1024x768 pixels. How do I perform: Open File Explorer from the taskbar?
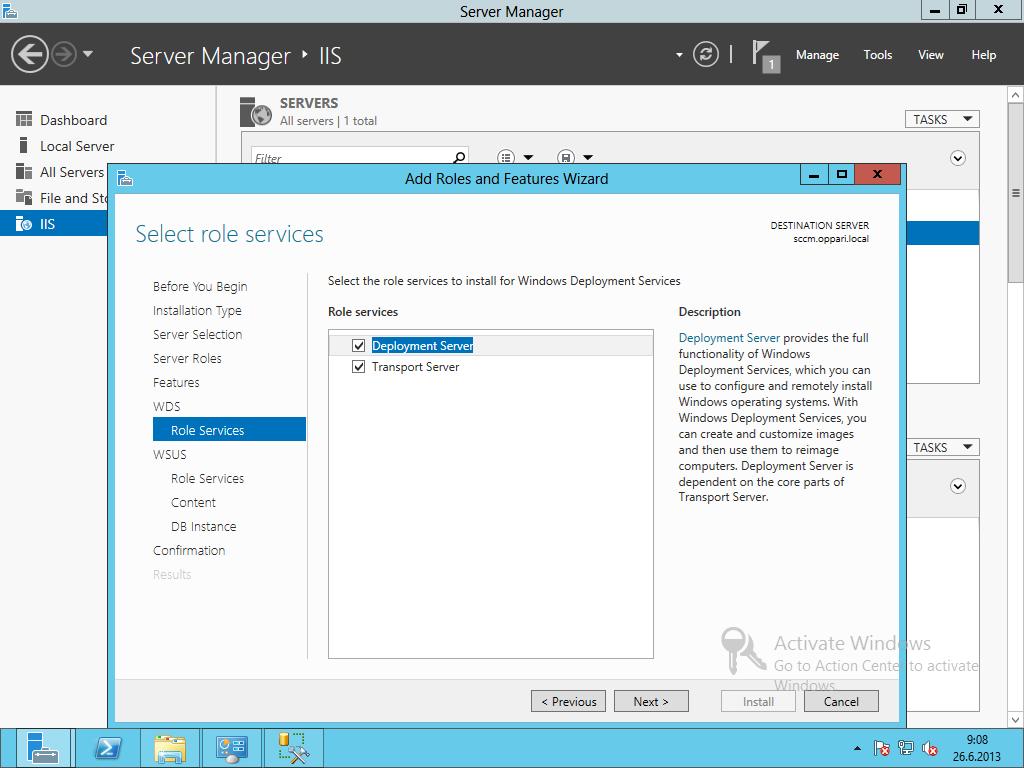170,748
